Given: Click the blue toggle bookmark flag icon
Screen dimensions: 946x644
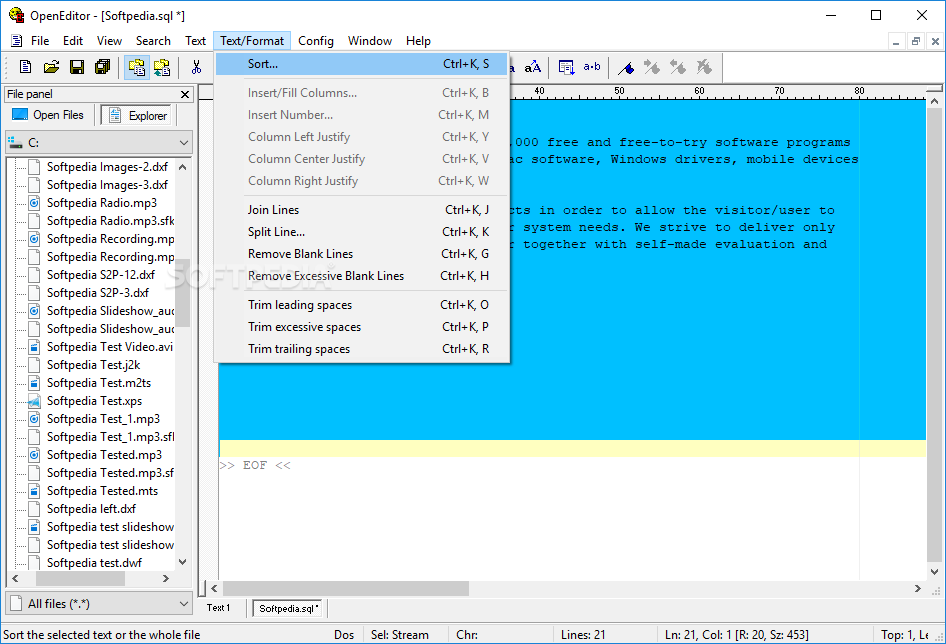Looking at the screenshot, I should point(626,68).
